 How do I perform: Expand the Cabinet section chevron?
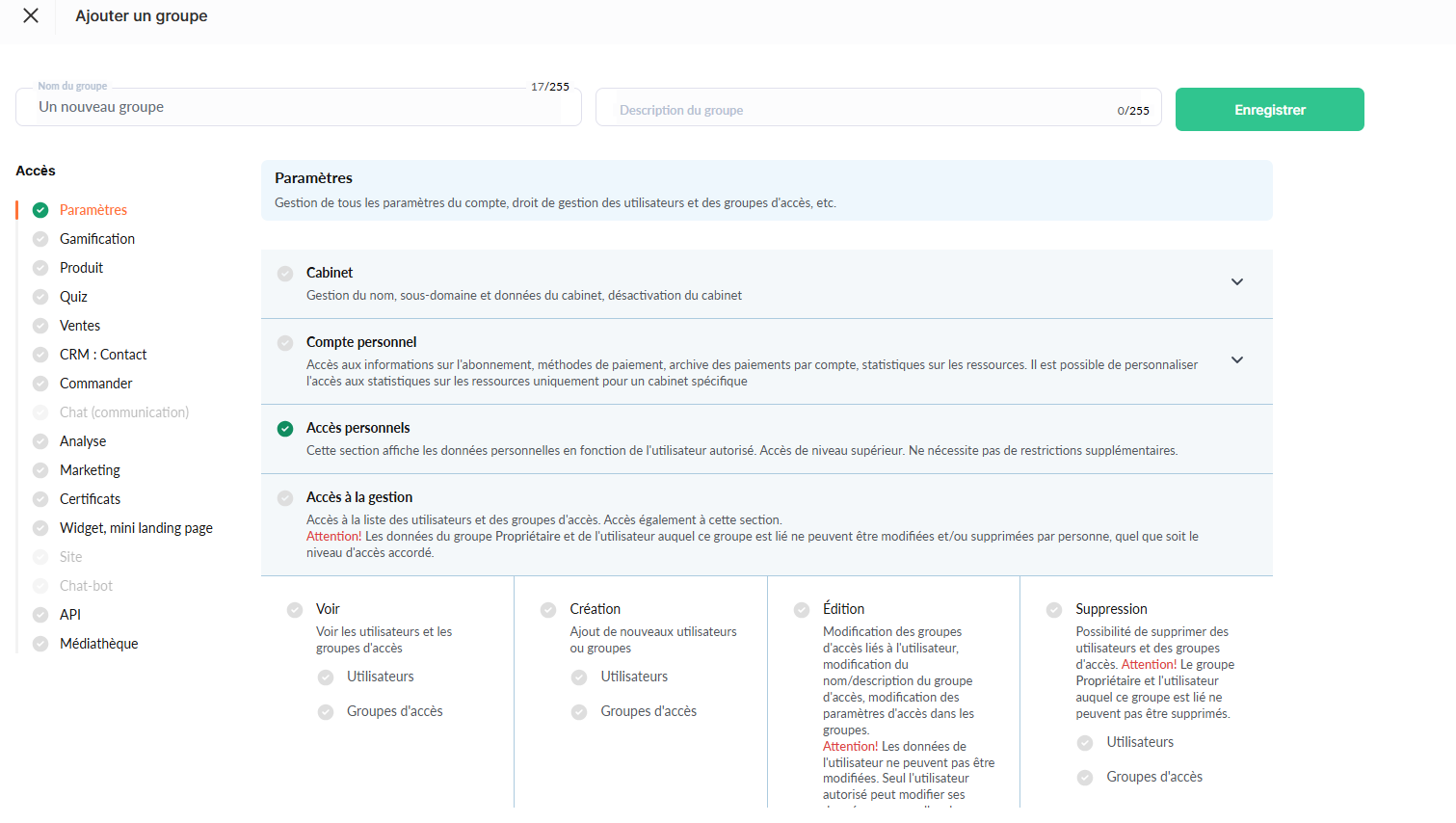1237,282
